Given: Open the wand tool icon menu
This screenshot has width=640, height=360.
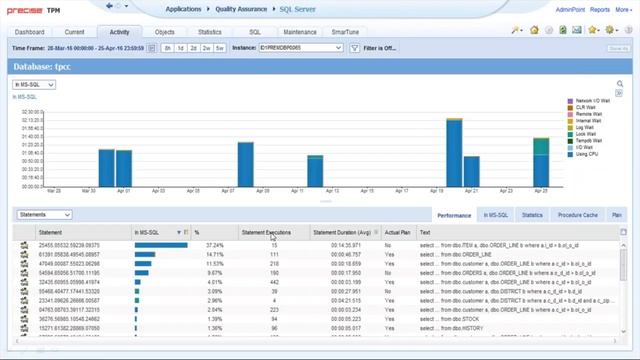Looking at the screenshot, I should (x=517, y=30).
